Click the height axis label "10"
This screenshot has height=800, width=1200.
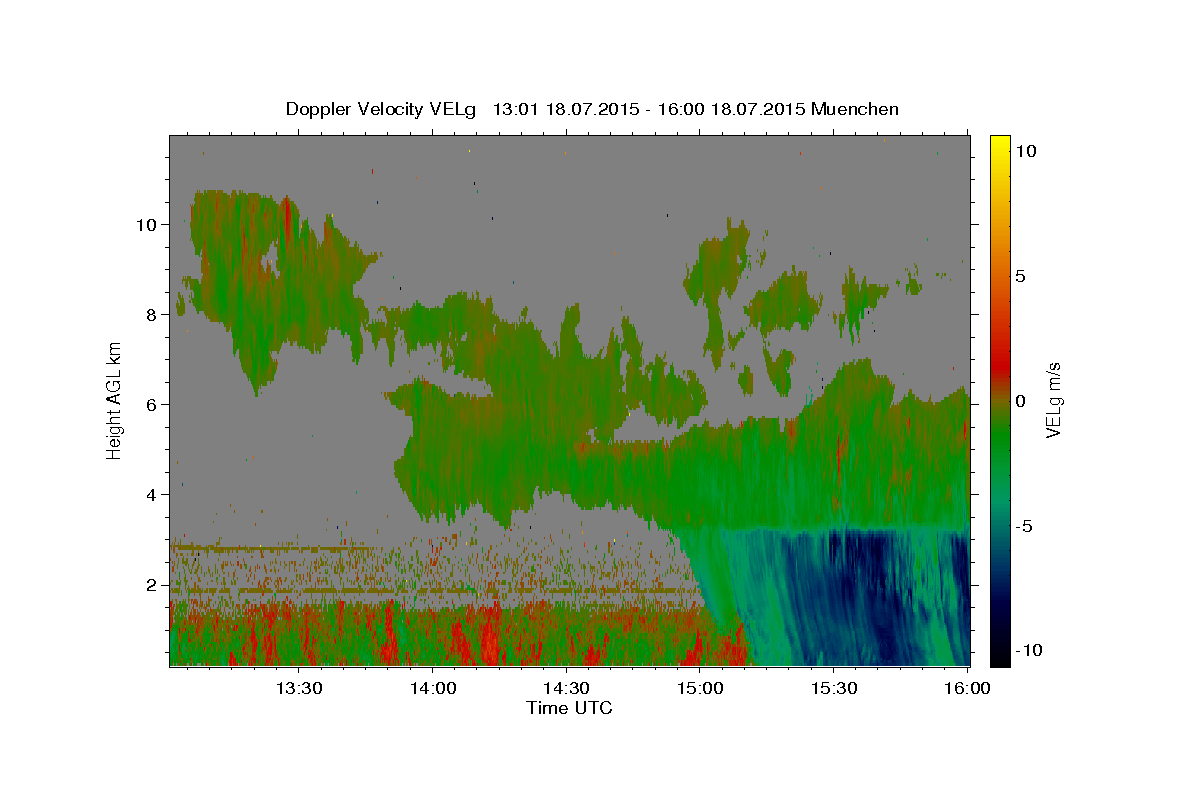146,224
